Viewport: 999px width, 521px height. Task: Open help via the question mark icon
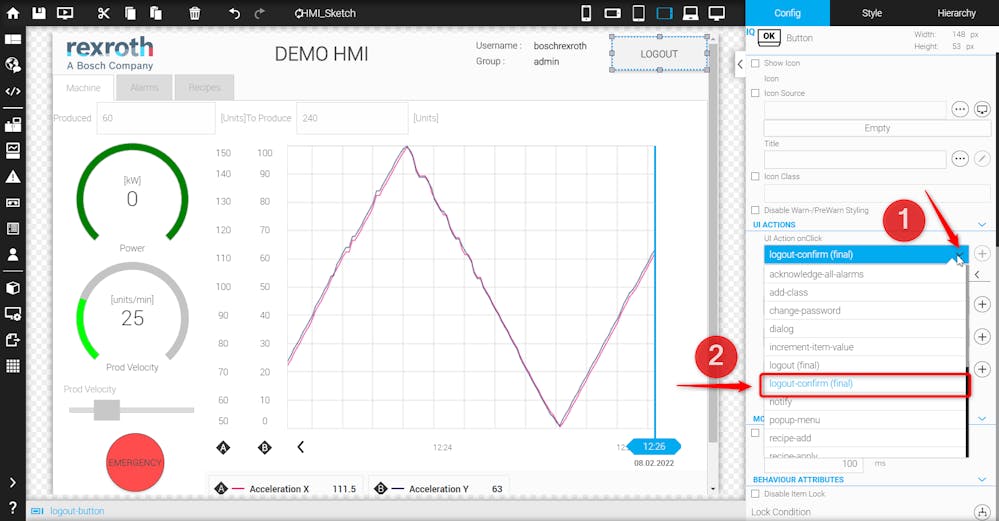[x=13, y=508]
